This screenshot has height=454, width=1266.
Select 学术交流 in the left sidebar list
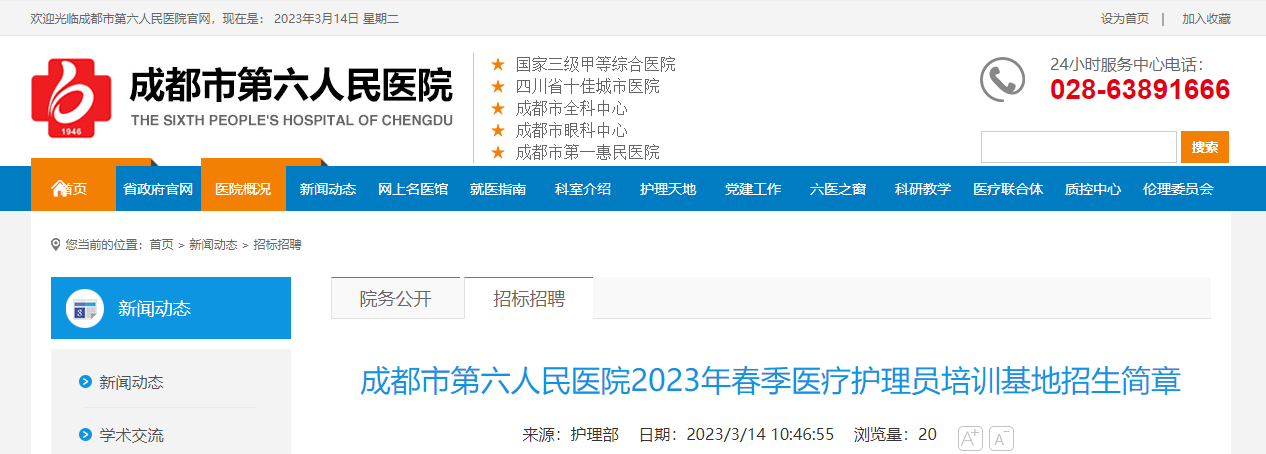pos(131,435)
